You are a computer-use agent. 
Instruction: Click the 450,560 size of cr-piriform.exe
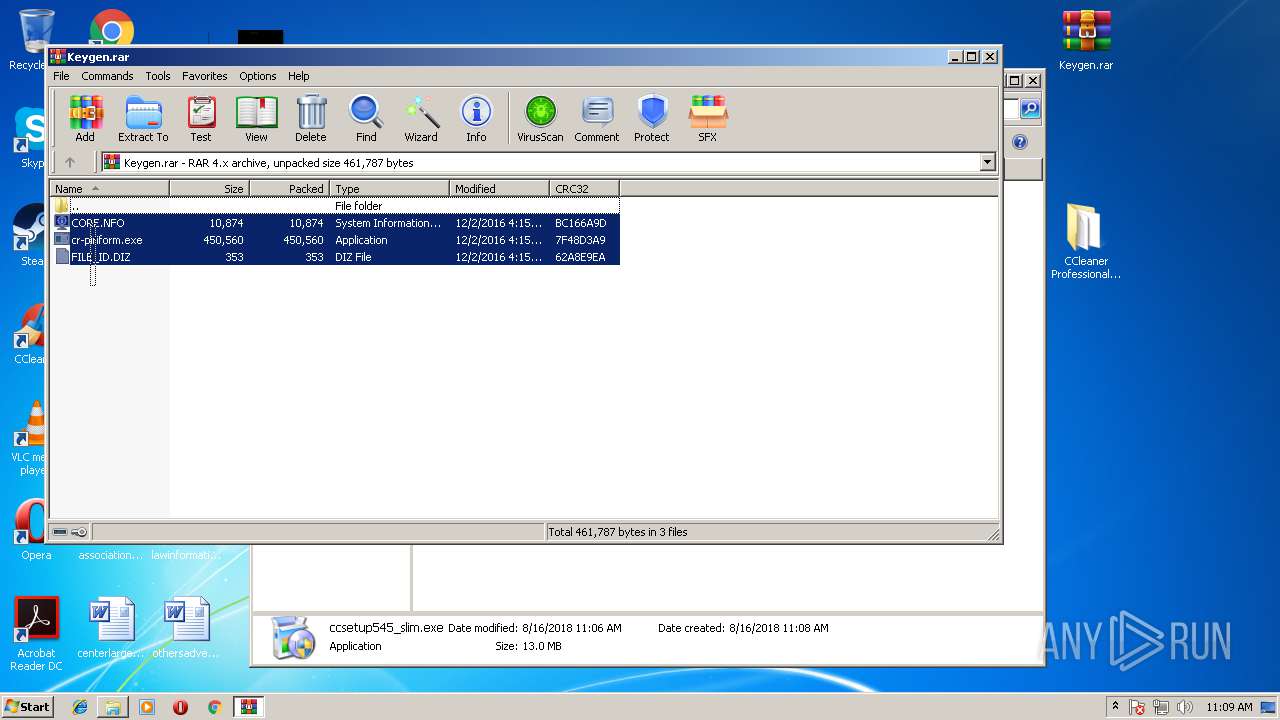(x=223, y=240)
